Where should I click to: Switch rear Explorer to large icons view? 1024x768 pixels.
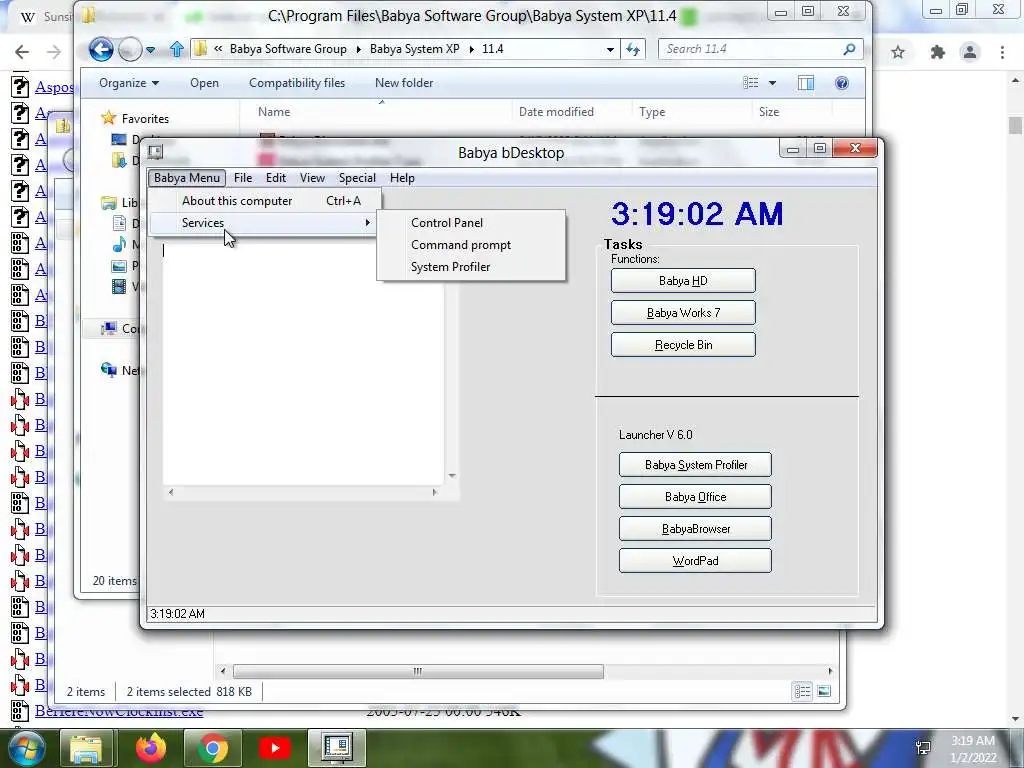pos(824,692)
